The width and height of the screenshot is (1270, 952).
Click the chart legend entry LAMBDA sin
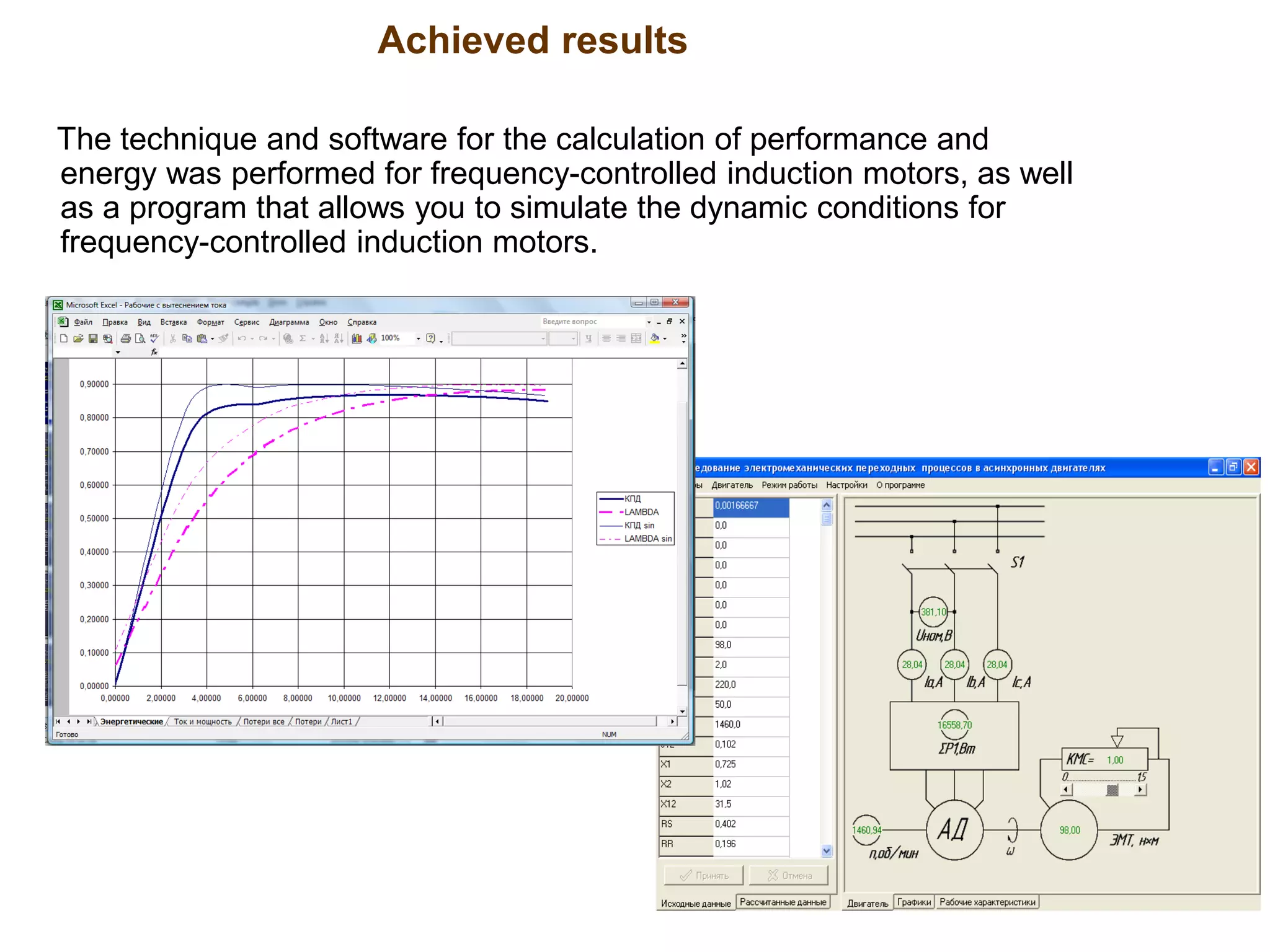pyautogui.click(x=636, y=539)
